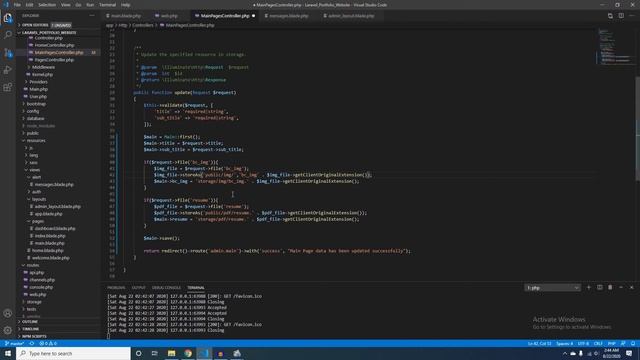Maximize the terminal panel size
640x360 pixels.
(x=621, y=288)
